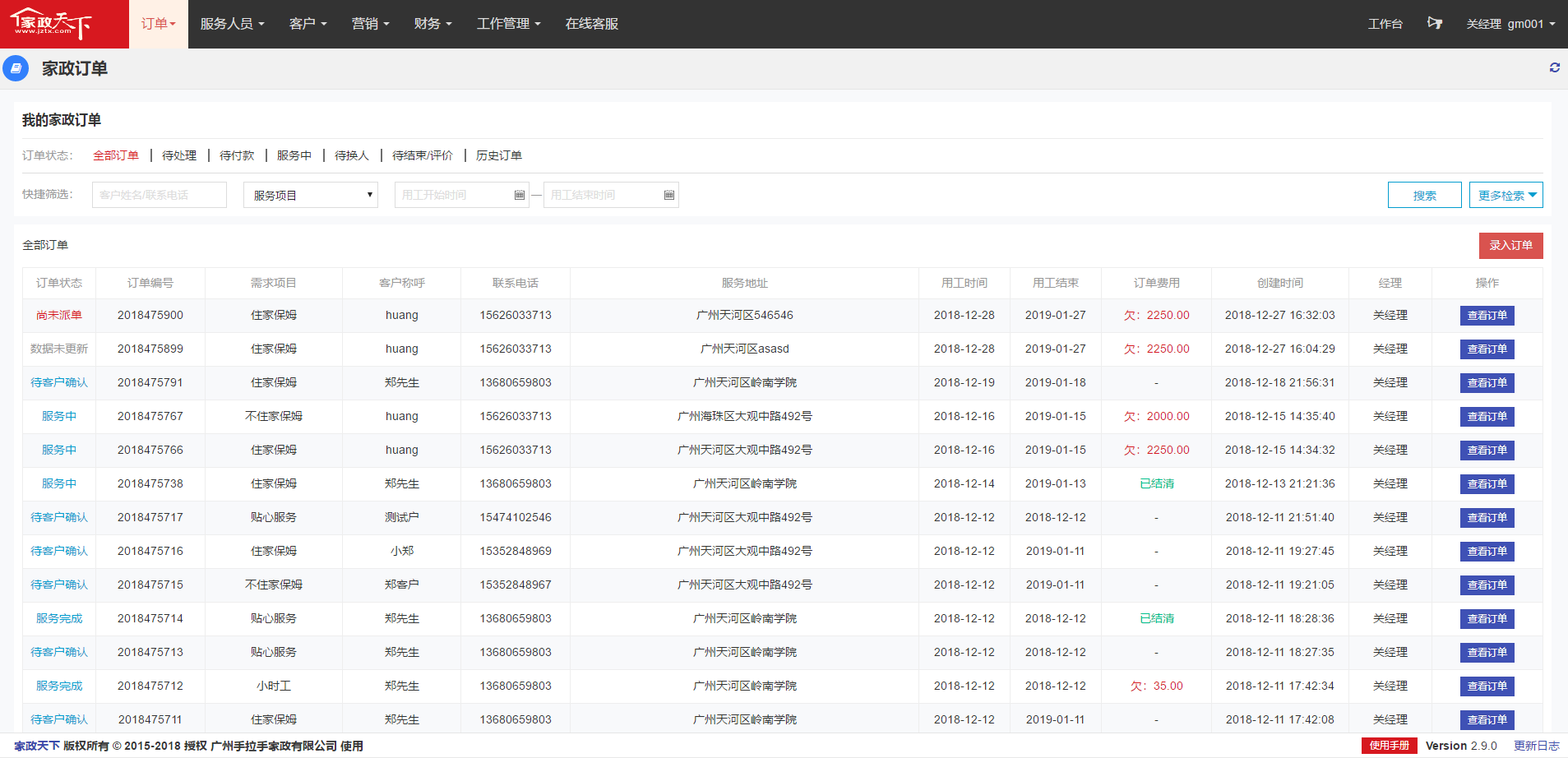Open 更新日志 link
The width and height of the screenshot is (1568, 758).
pyautogui.click(x=1537, y=746)
